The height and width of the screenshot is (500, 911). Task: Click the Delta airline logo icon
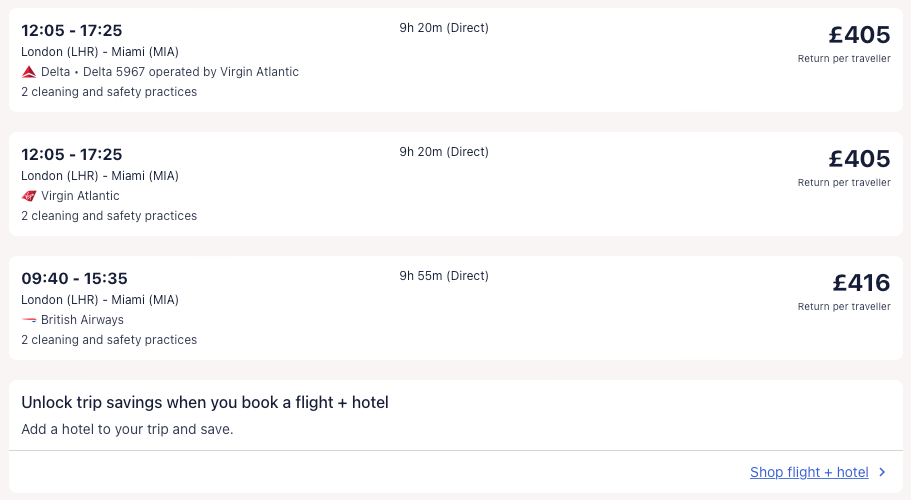coord(29,72)
